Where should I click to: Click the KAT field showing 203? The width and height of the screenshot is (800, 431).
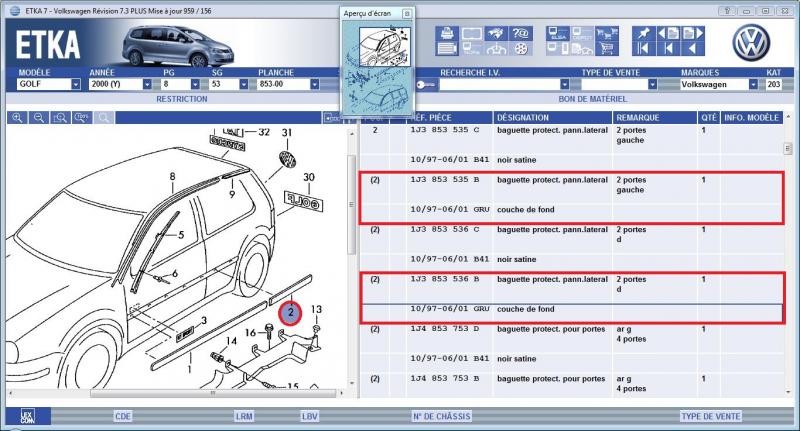(x=773, y=84)
